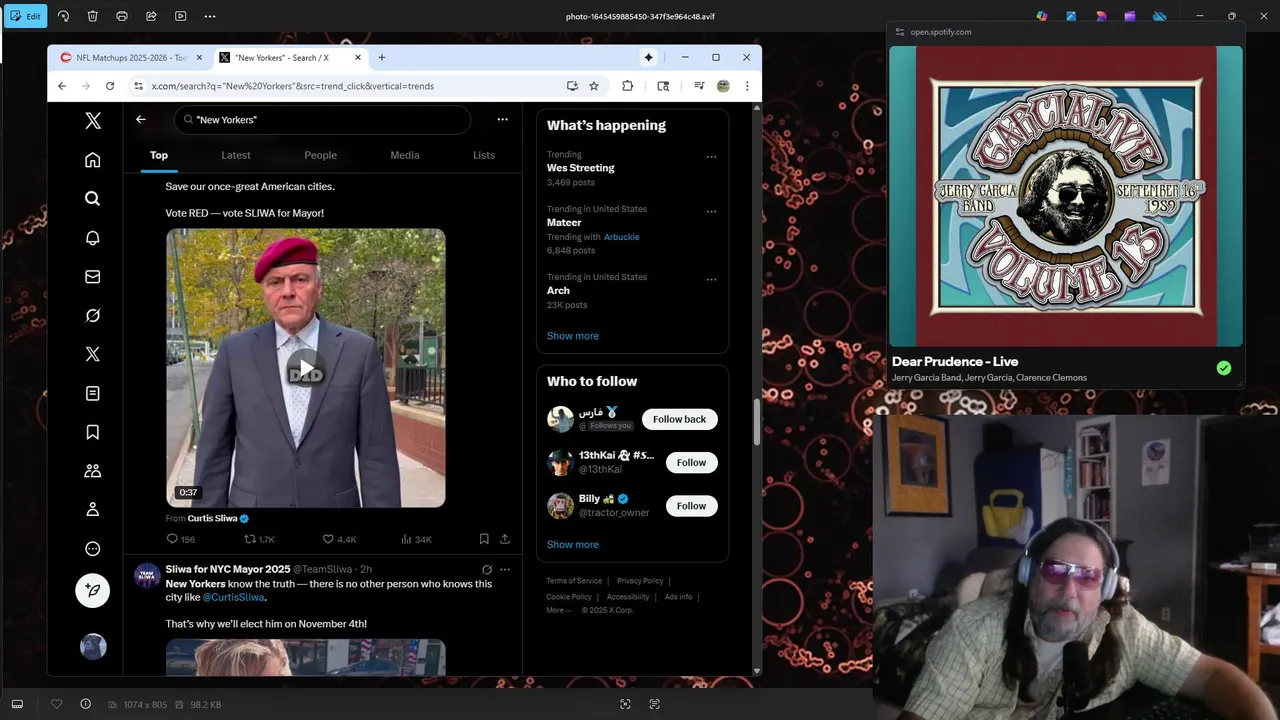The width and height of the screenshot is (1280, 720).
Task: Click zoom-to-fit icon in Photos bottom bar
Action: [625, 704]
